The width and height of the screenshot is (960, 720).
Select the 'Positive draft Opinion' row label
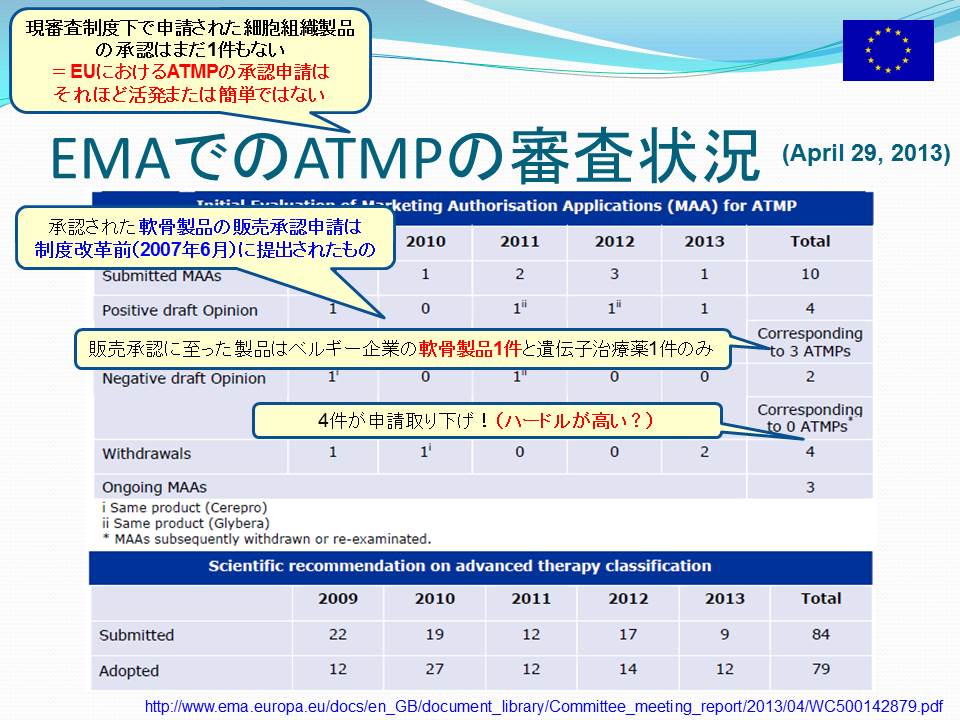179,310
